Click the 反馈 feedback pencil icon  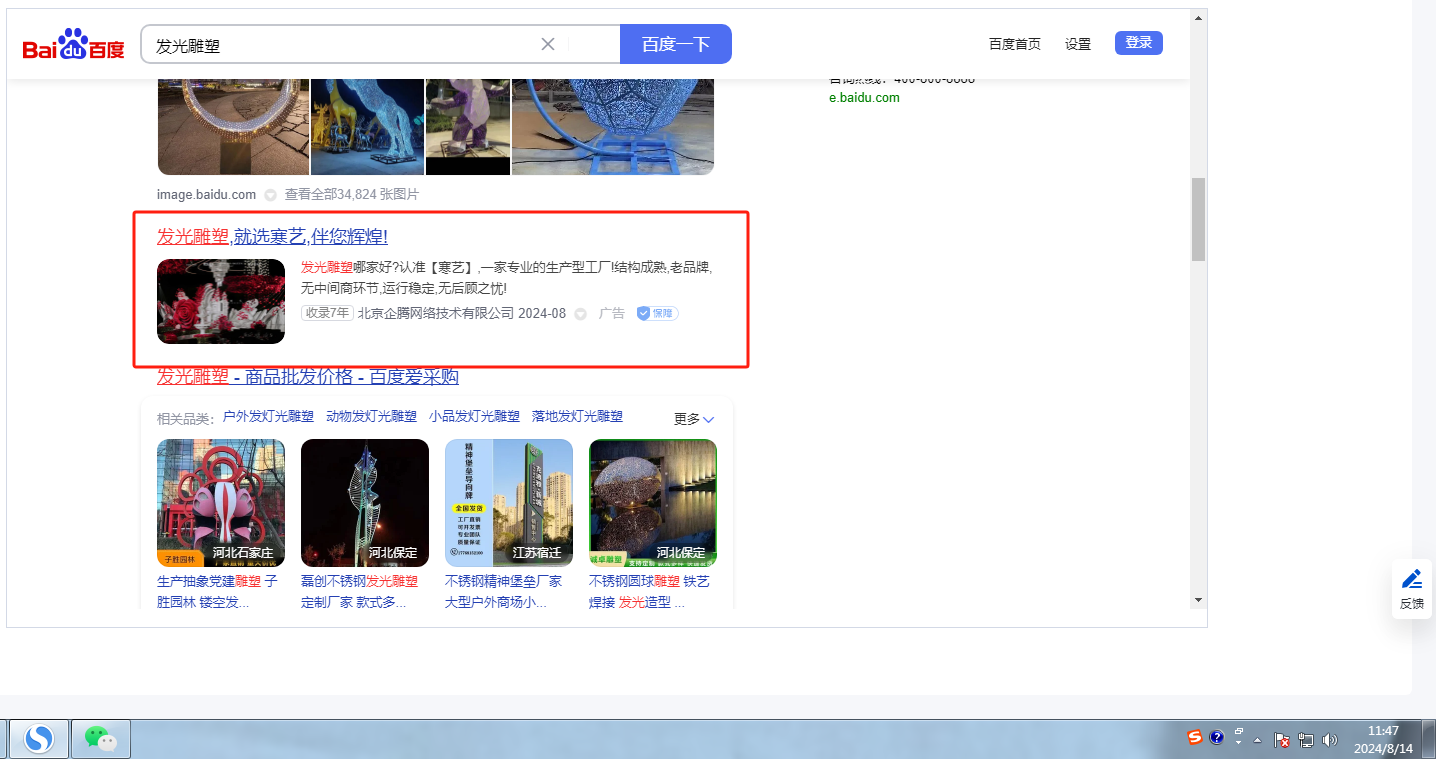[x=1412, y=589]
